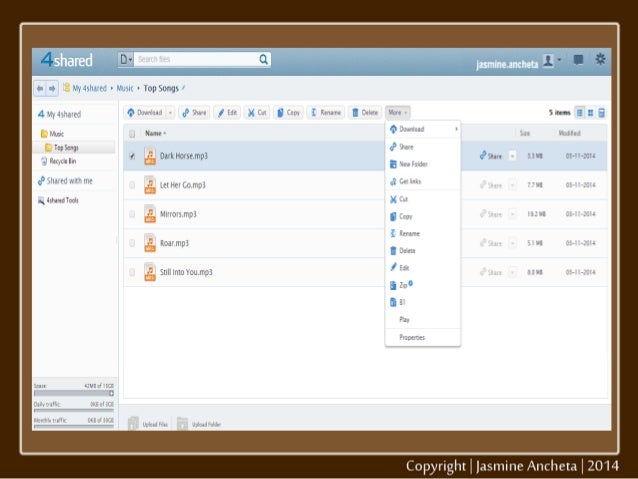The width and height of the screenshot is (638, 479).
Task: Expand Download submenu arrow in More menu
Action: coord(457,129)
